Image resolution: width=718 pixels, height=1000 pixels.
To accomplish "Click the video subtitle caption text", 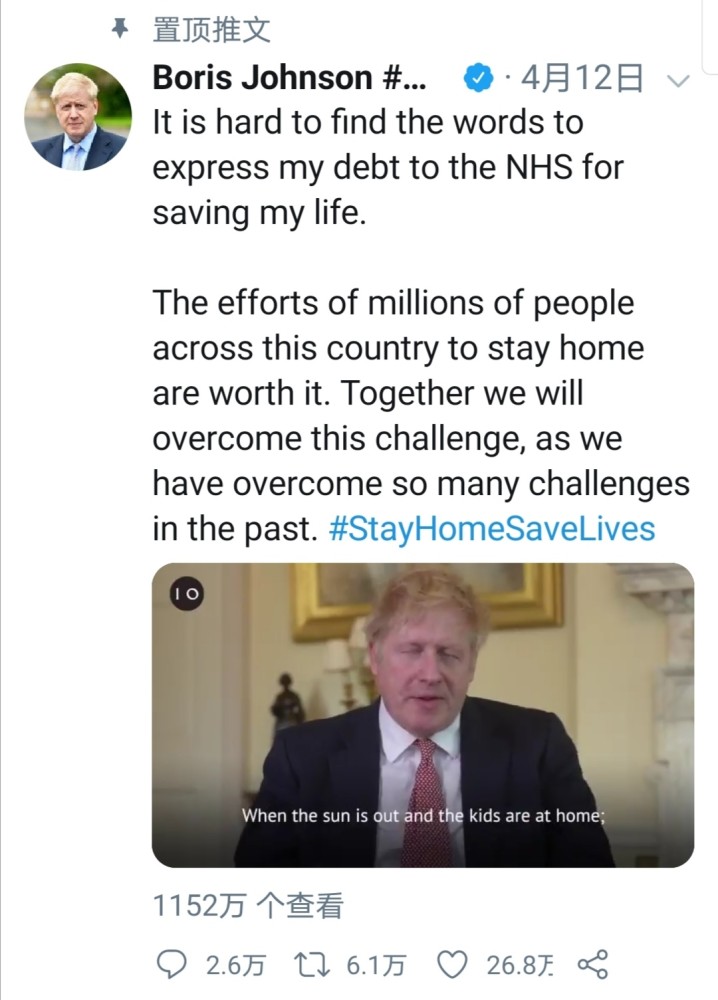I will [x=424, y=815].
